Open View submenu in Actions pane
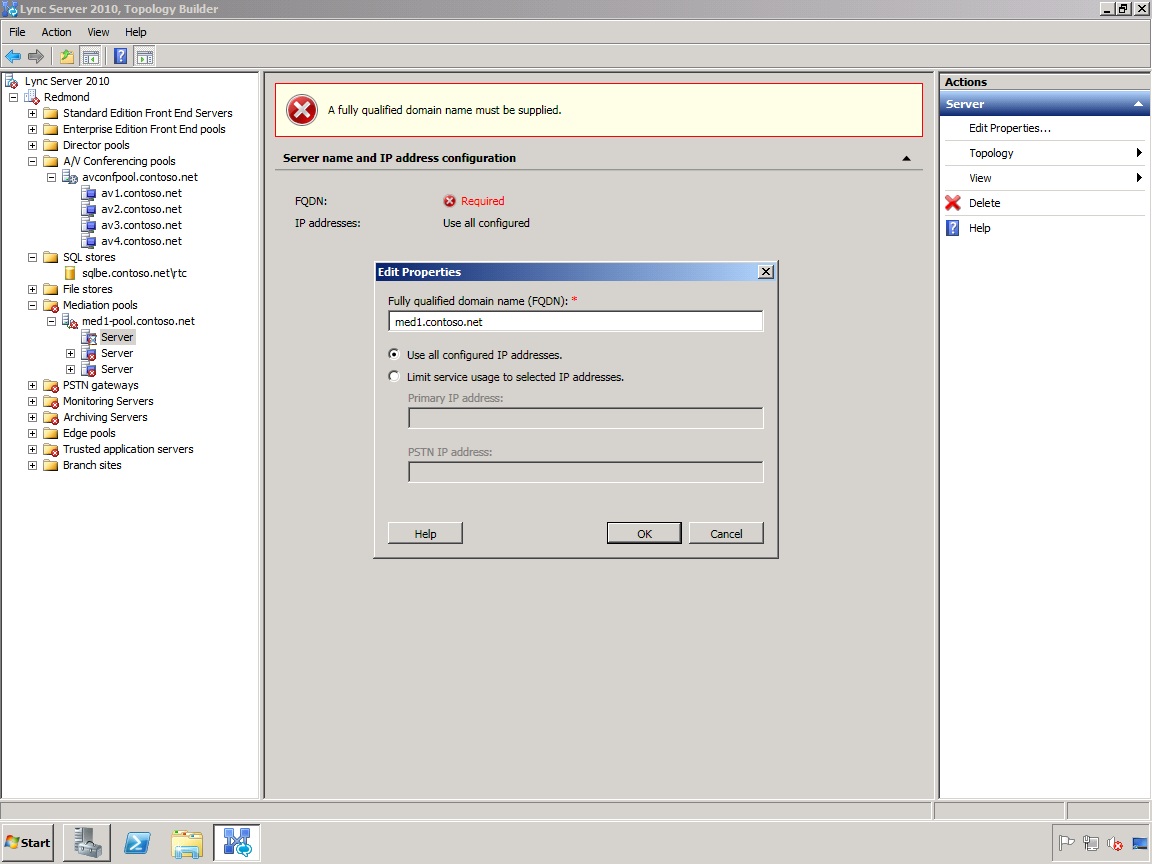The width and height of the screenshot is (1152, 864). click(1045, 178)
